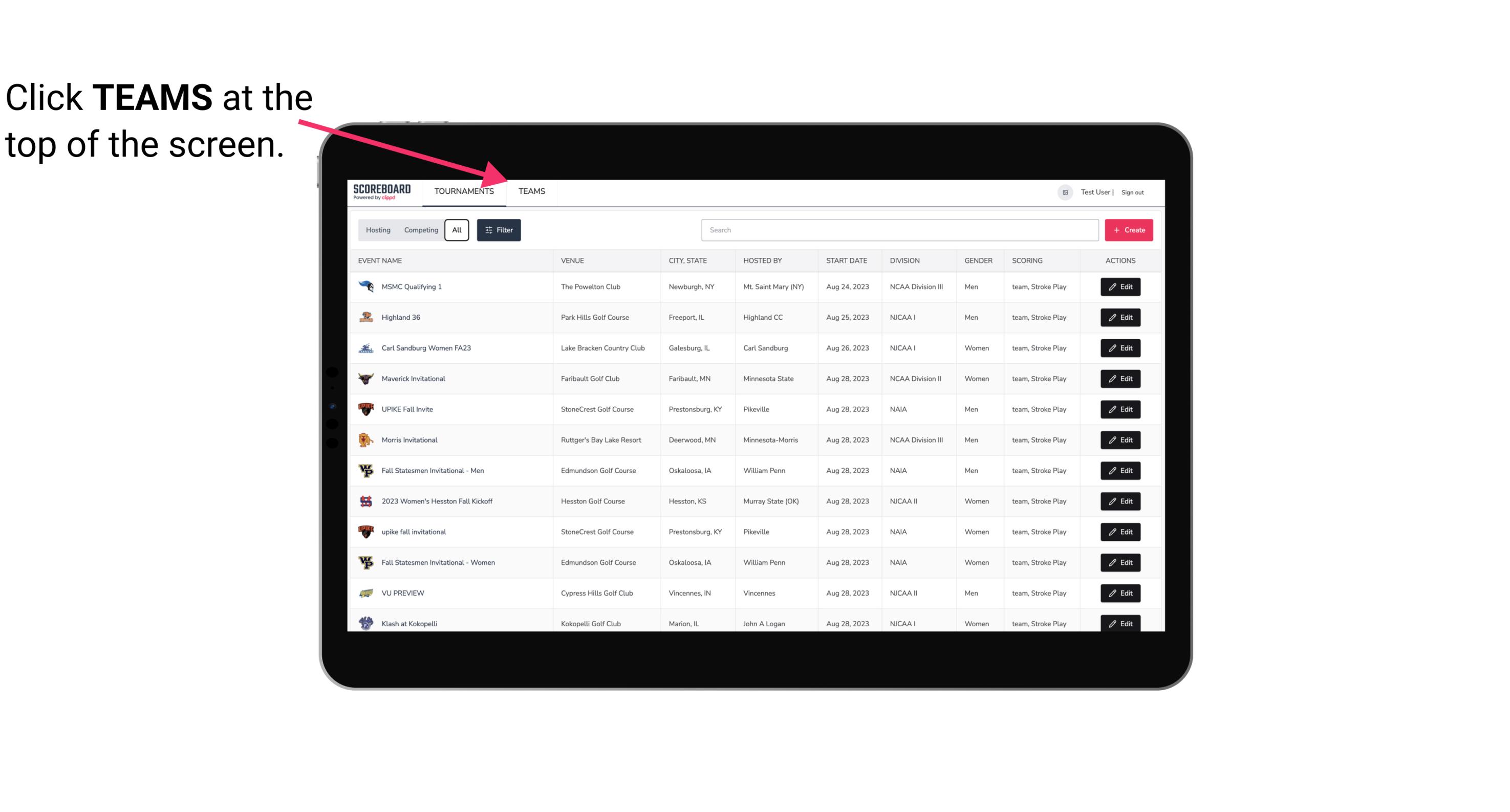Toggle the Competing filter button
Viewport: 1510px width, 812px height.
point(419,230)
